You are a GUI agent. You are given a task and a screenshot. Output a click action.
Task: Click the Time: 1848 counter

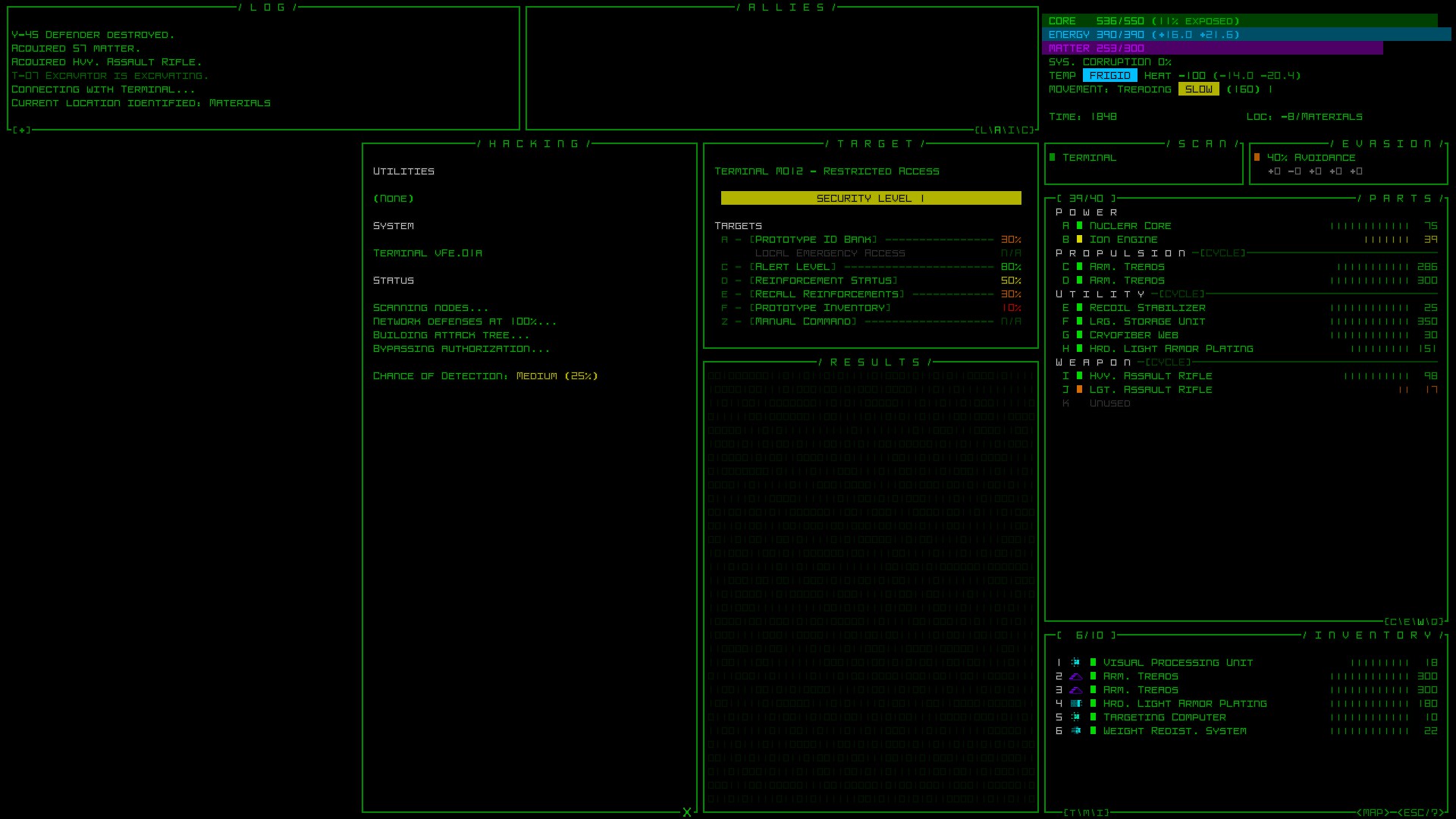tap(1083, 117)
